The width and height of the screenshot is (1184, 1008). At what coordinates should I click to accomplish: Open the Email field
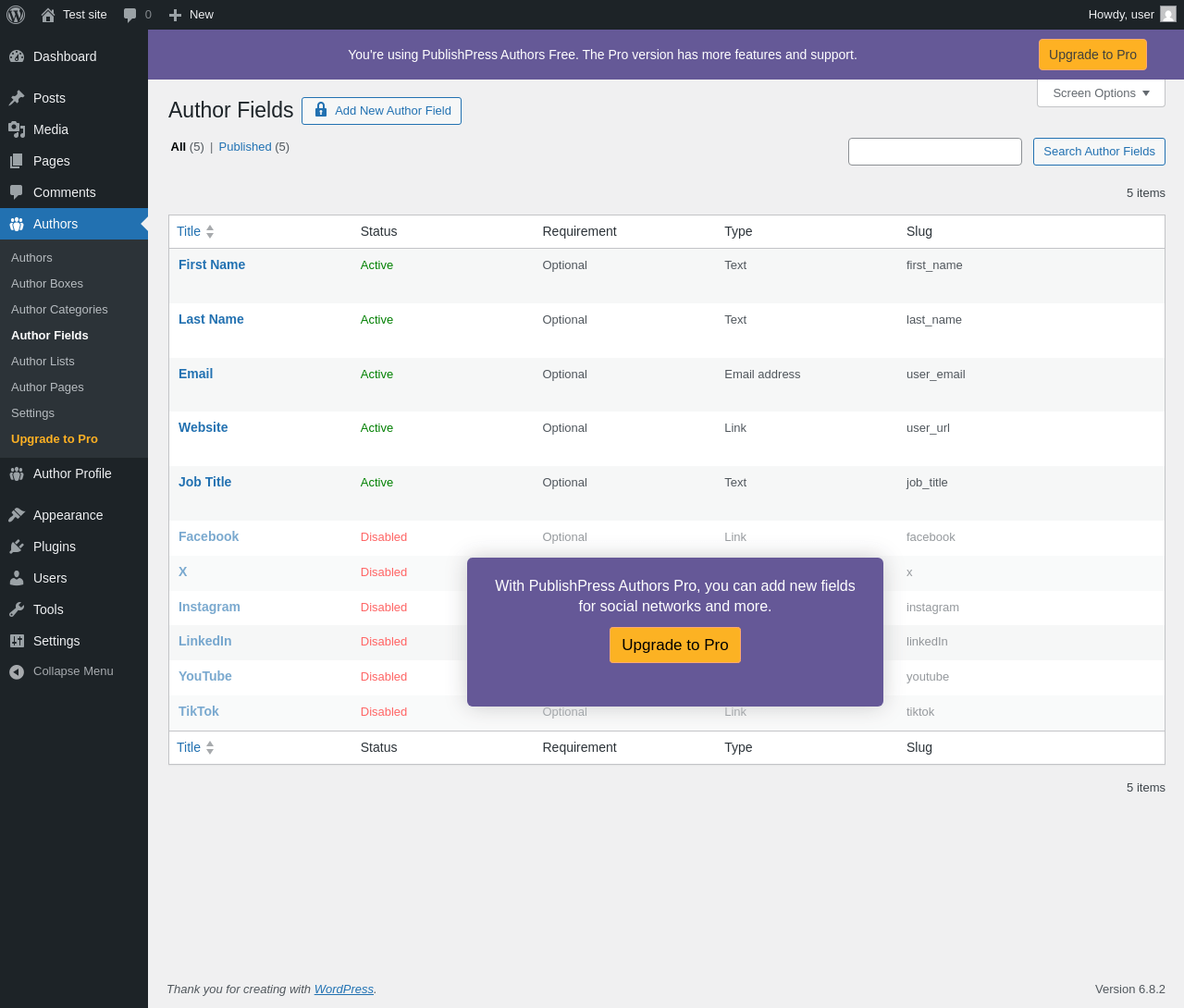tap(195, 374)
